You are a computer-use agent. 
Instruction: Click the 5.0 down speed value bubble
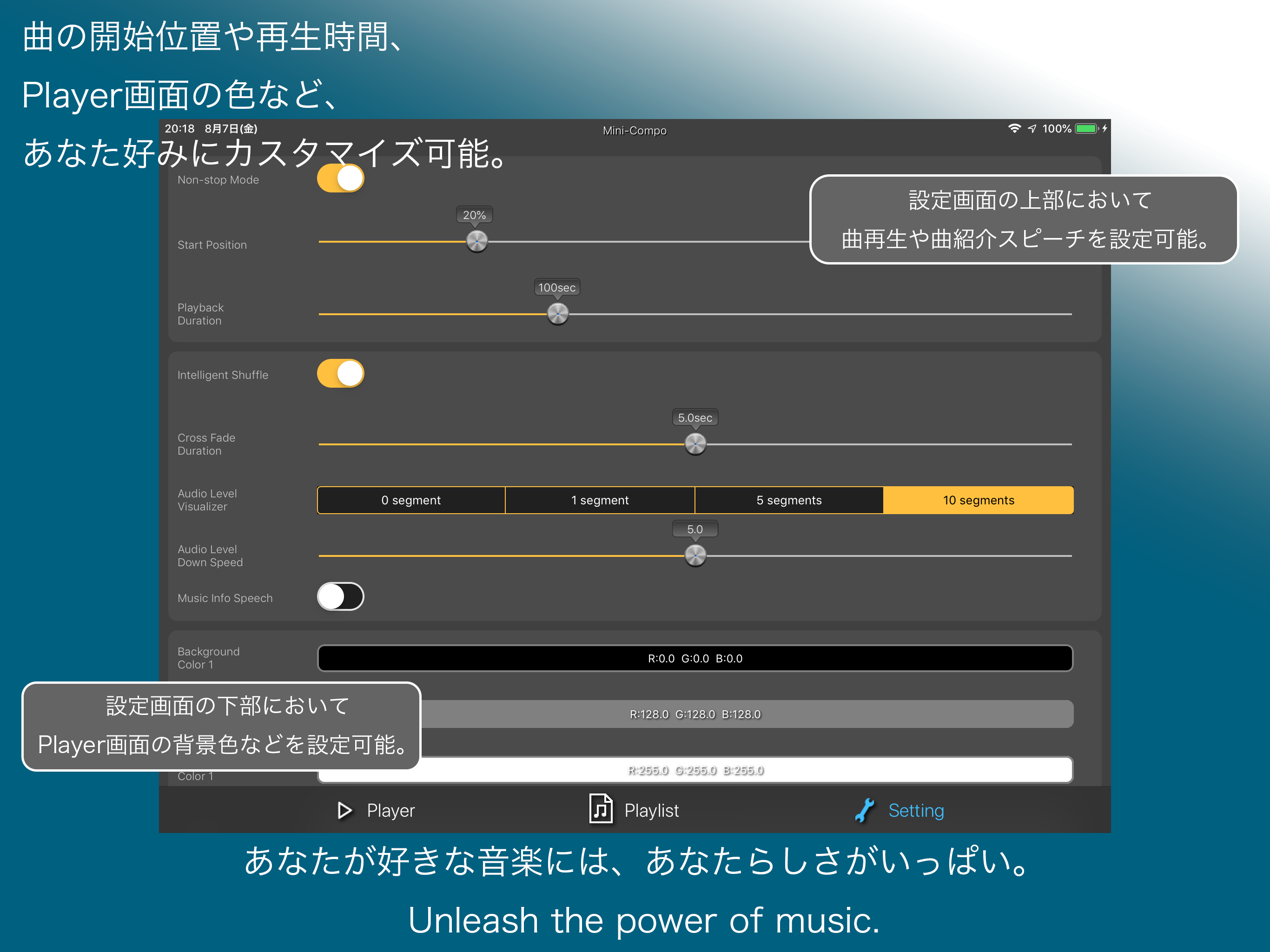point(695,529)
